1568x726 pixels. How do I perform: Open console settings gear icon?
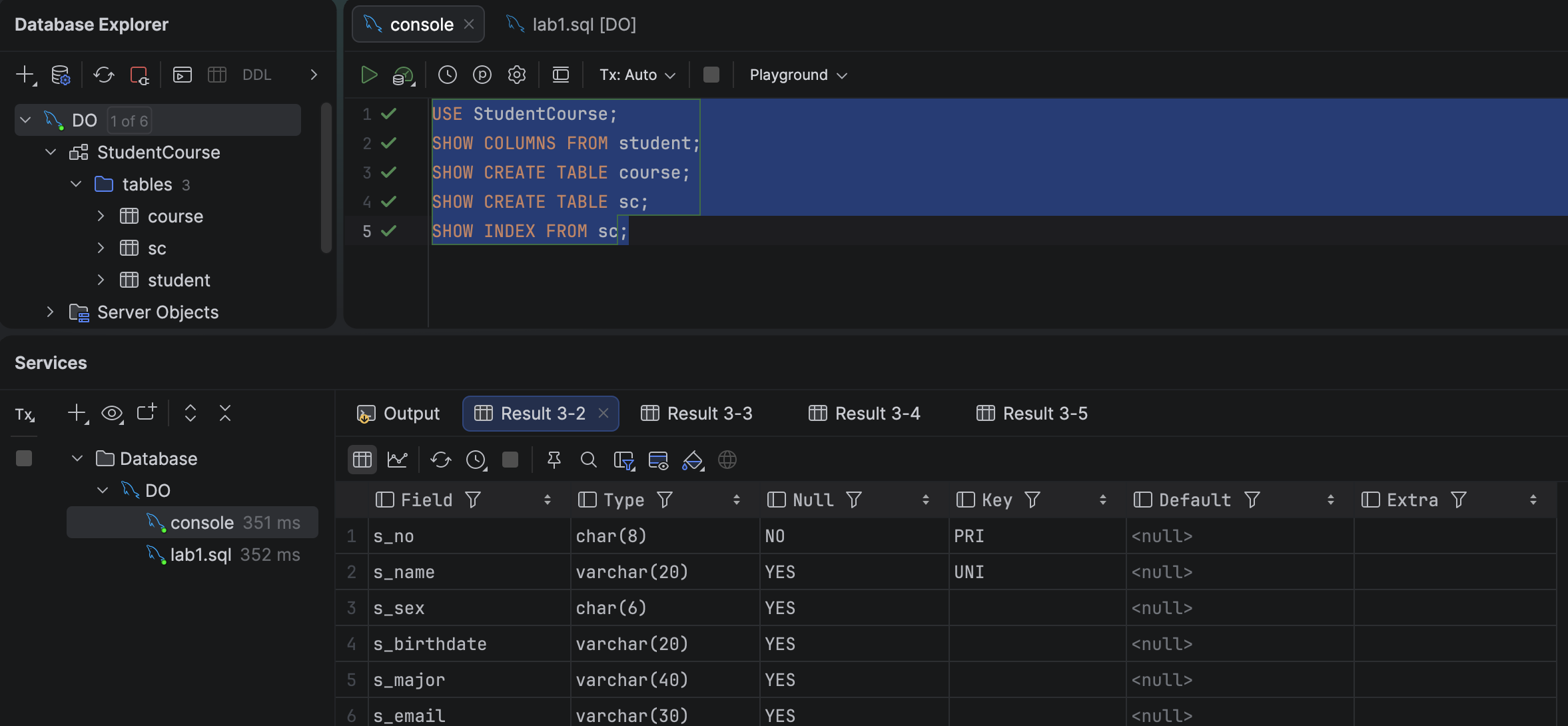coord(516,75)
